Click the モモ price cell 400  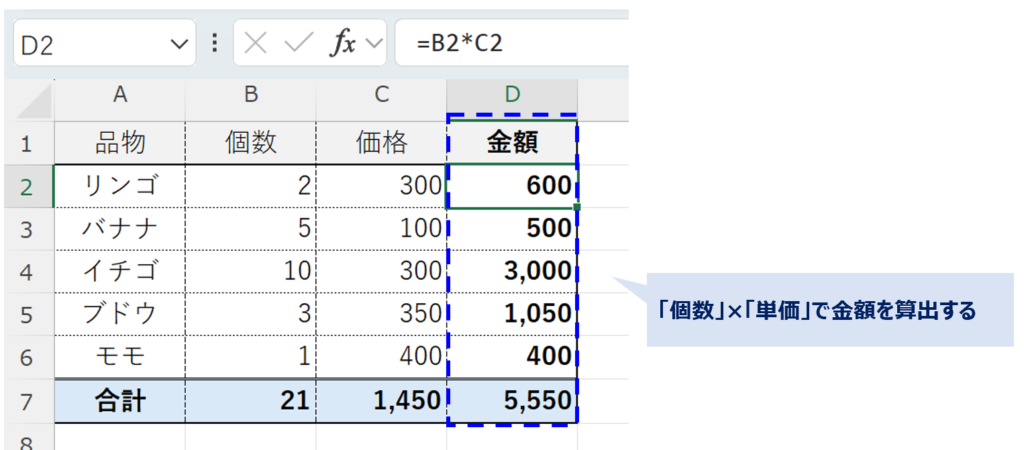coord(381,357)
